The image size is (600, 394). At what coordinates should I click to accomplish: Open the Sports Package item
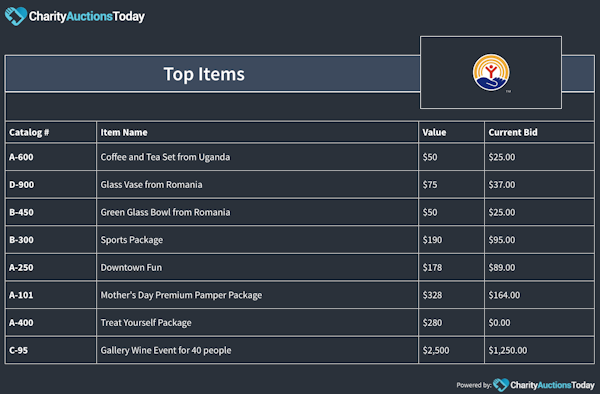pyautogui.click(x=132, y=240)
